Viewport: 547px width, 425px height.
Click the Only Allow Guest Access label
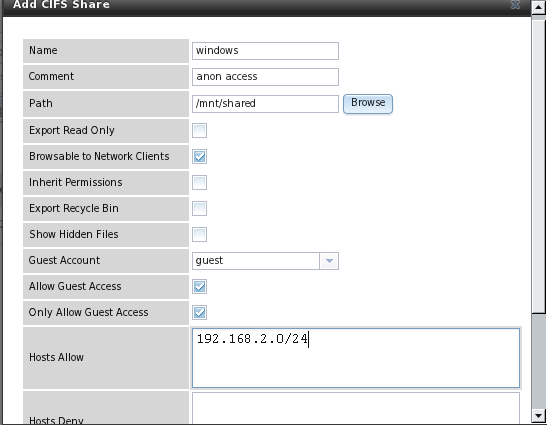tap(89, 312)
